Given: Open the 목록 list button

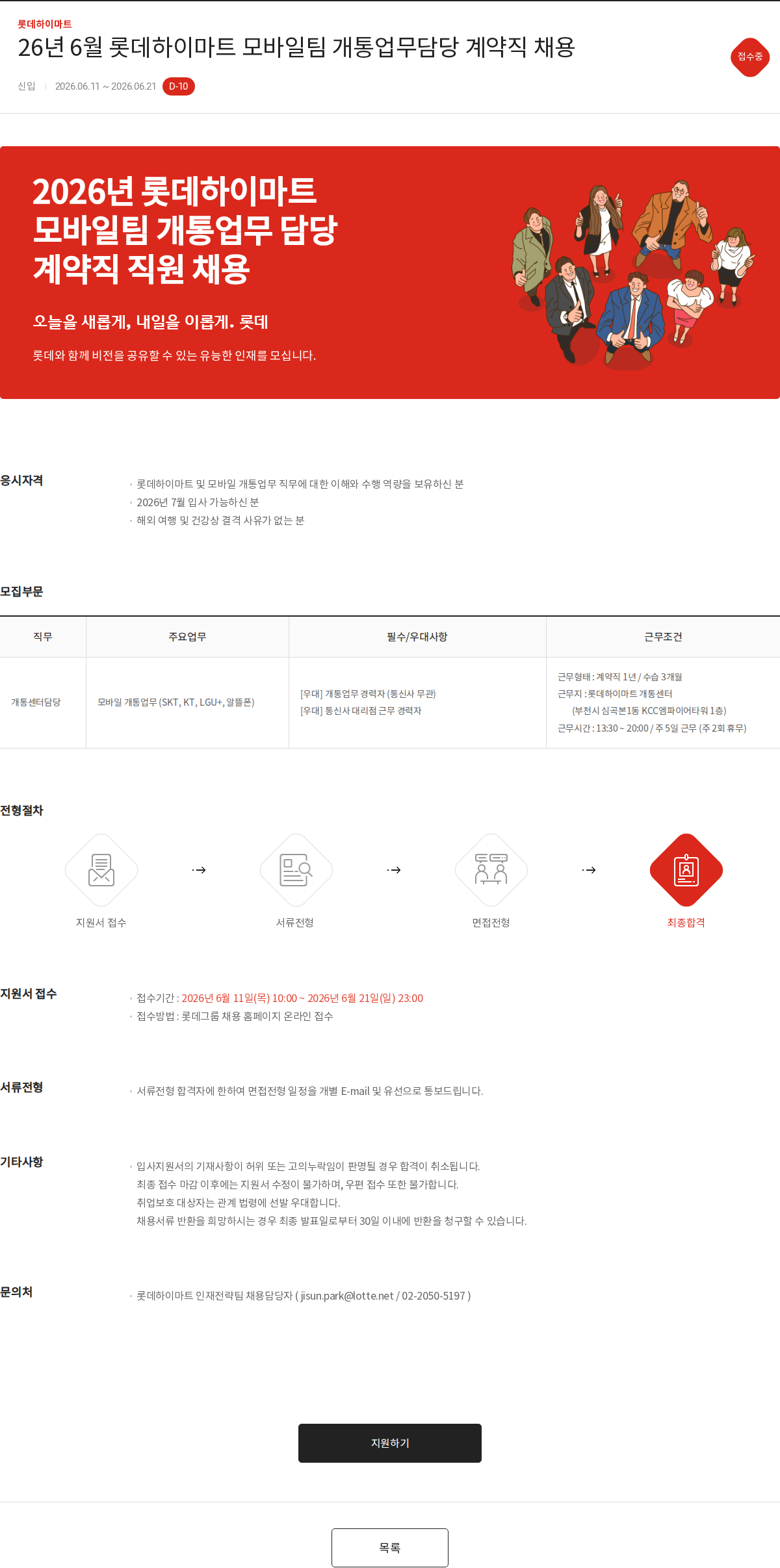Looking at the screenshot, I should click(390, 1548).
